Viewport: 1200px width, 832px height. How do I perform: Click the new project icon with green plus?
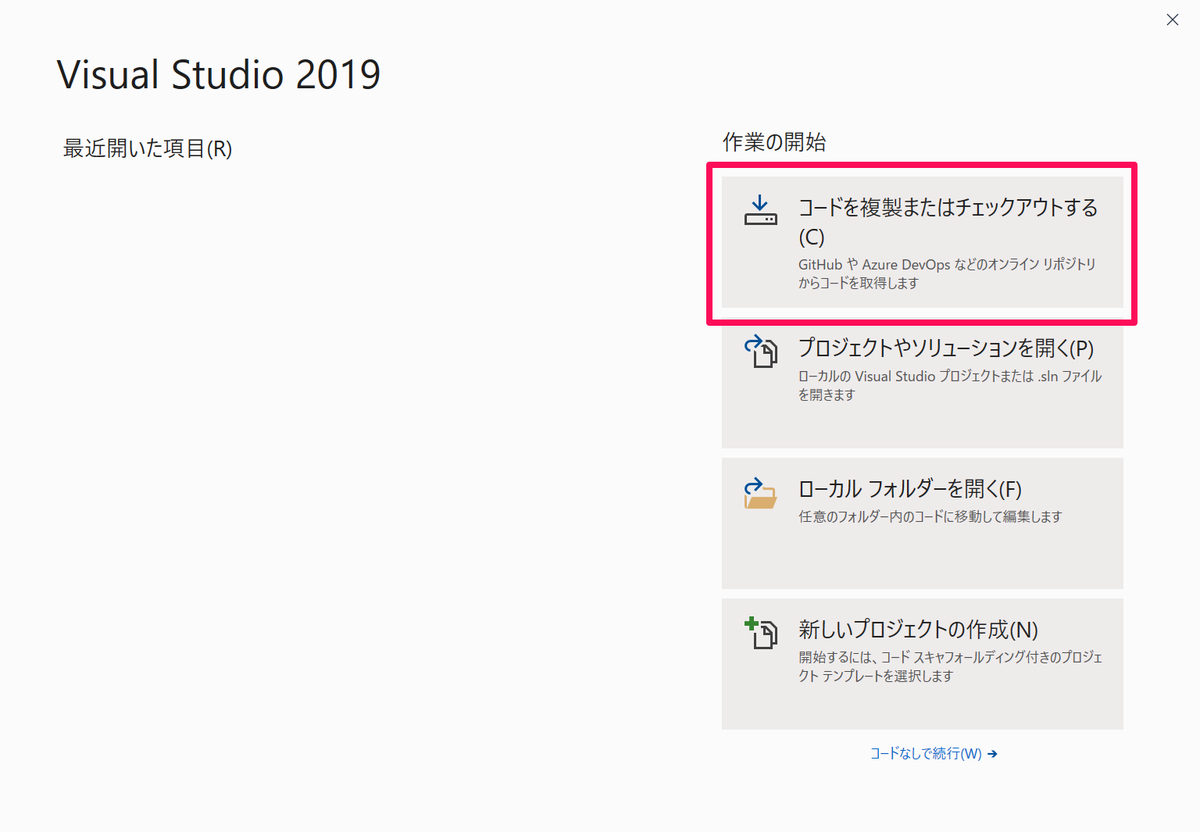click(761, 631)
